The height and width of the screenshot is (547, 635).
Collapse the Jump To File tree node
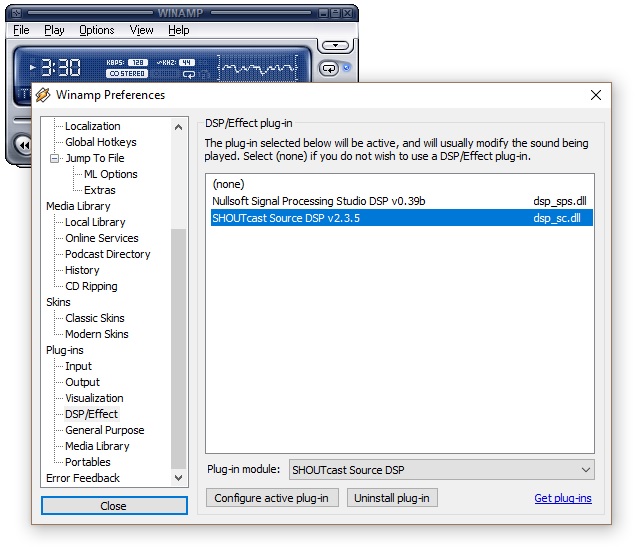point(54,158)
